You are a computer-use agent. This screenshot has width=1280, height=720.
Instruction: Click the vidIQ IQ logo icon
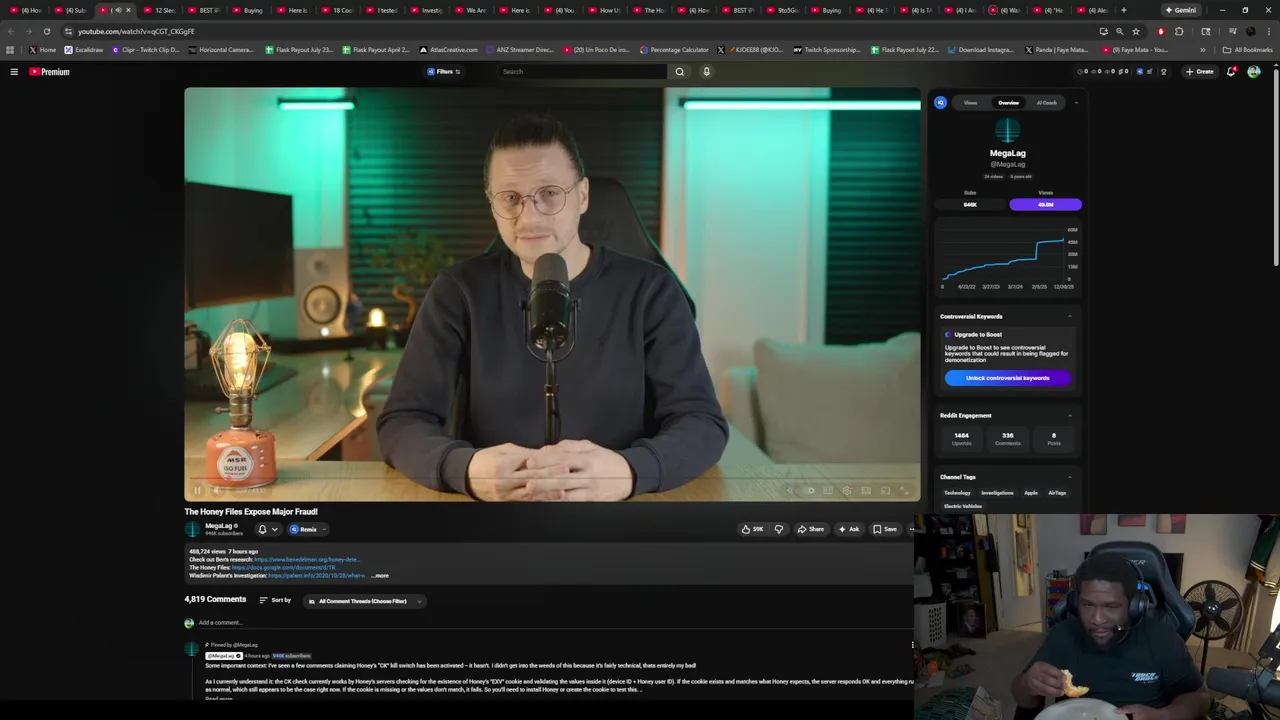point(940,103)
